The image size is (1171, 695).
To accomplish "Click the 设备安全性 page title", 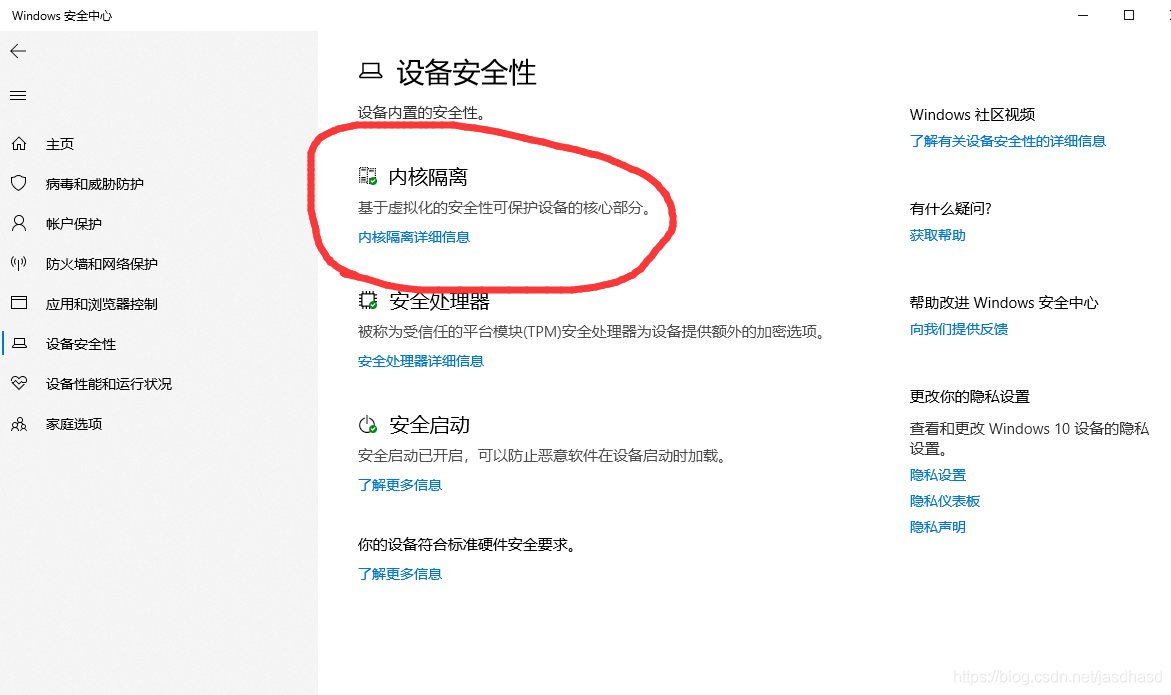I will (x=466, y=72).
